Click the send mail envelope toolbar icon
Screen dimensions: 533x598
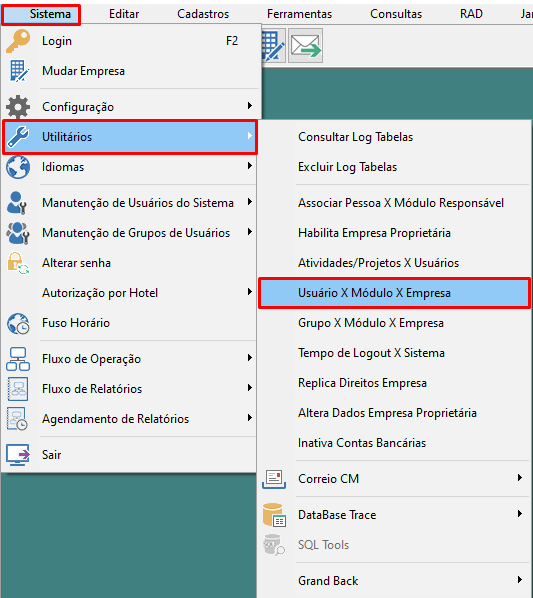[305, 46]
